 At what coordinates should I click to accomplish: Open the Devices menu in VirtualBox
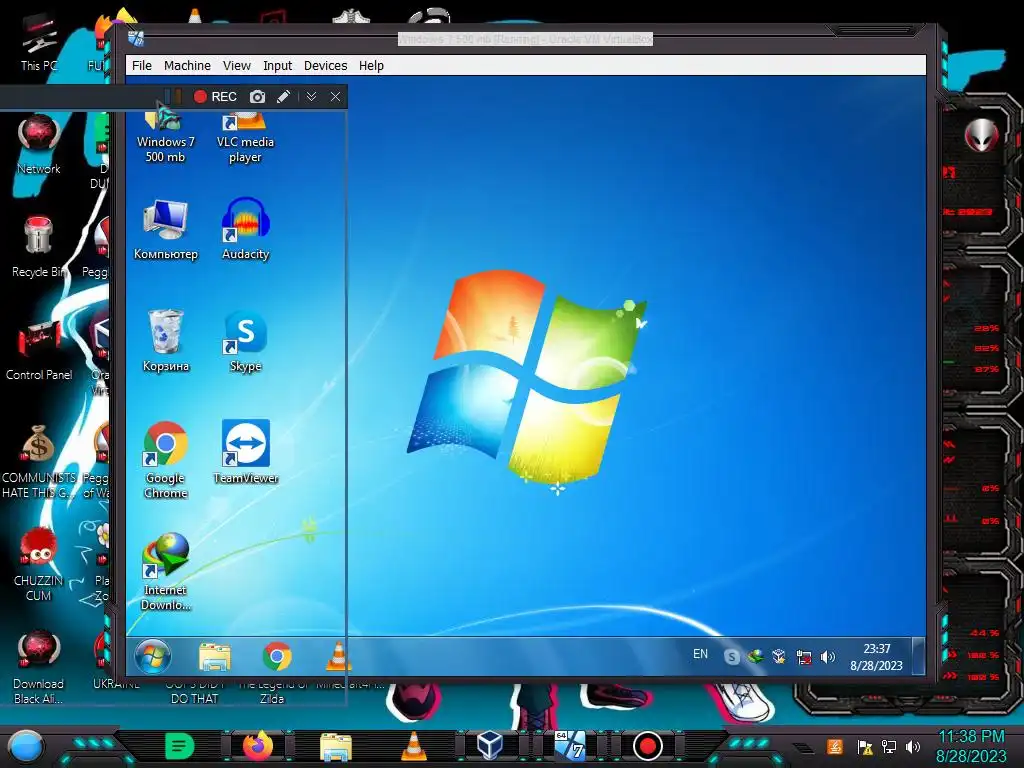[325, 65]
